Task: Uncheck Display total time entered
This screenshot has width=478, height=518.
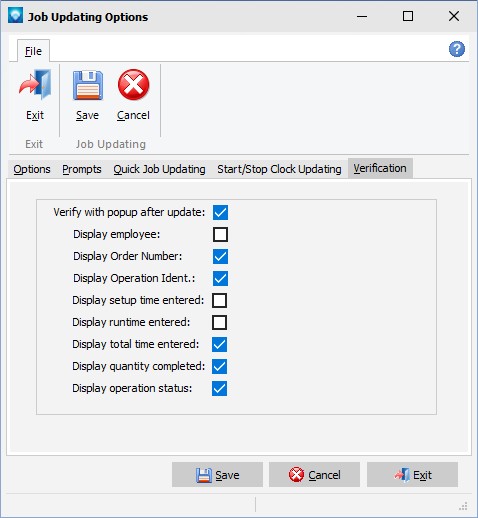Action: (x=219, y=344)
